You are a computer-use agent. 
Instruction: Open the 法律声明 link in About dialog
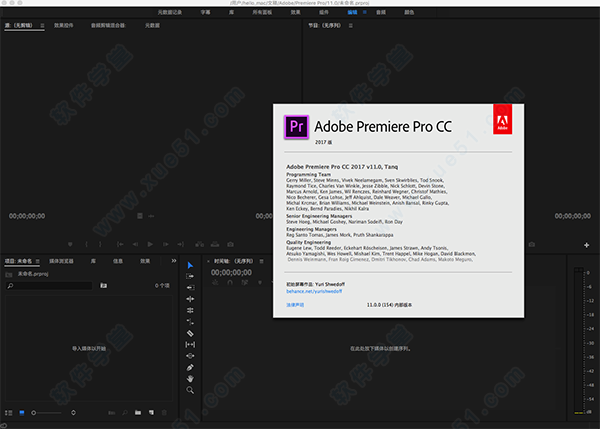pos(295,305)
